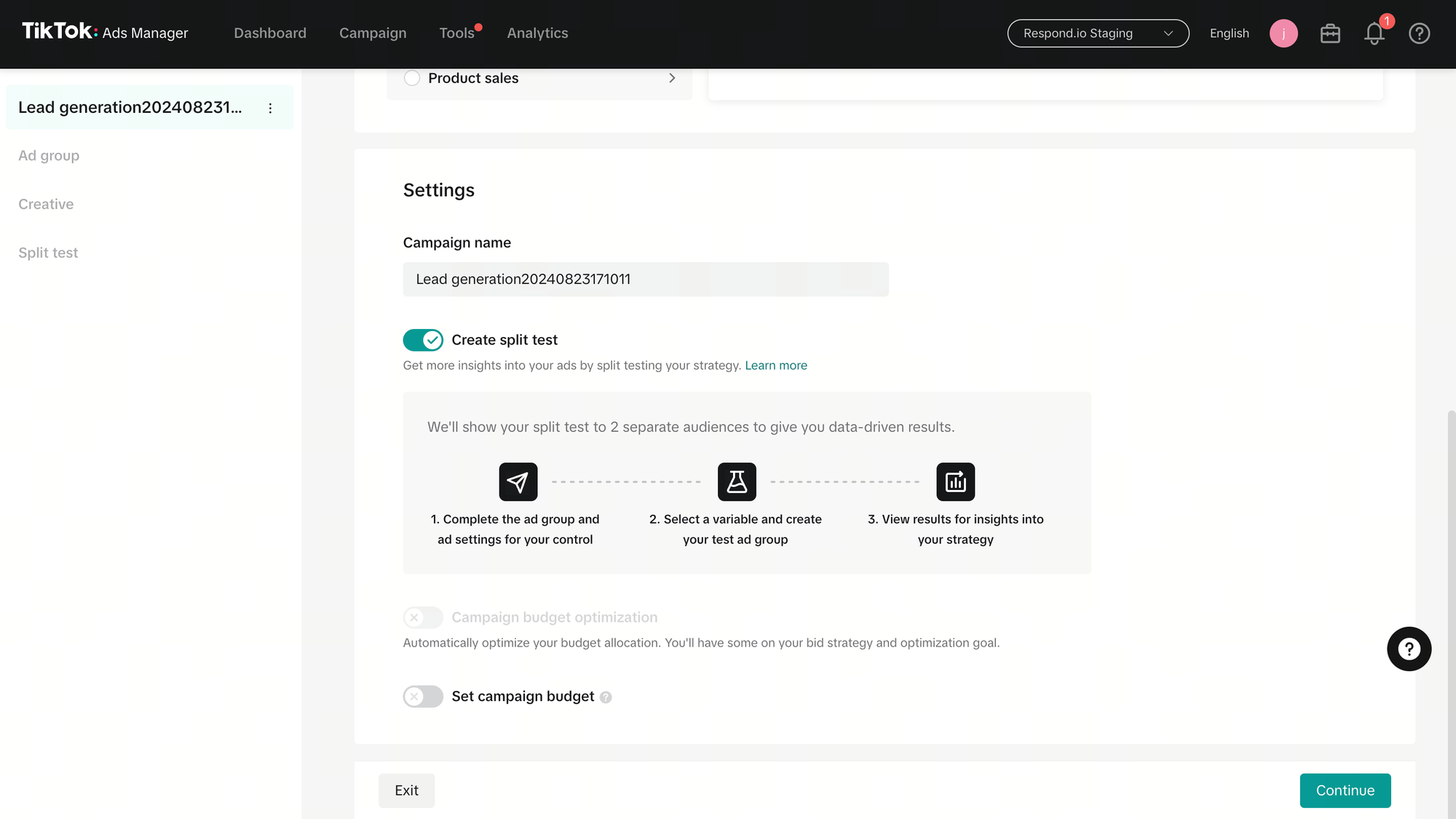Select the Product sales radio button
The height and width of the screenshot is (819, 1456).
(412, 78)
